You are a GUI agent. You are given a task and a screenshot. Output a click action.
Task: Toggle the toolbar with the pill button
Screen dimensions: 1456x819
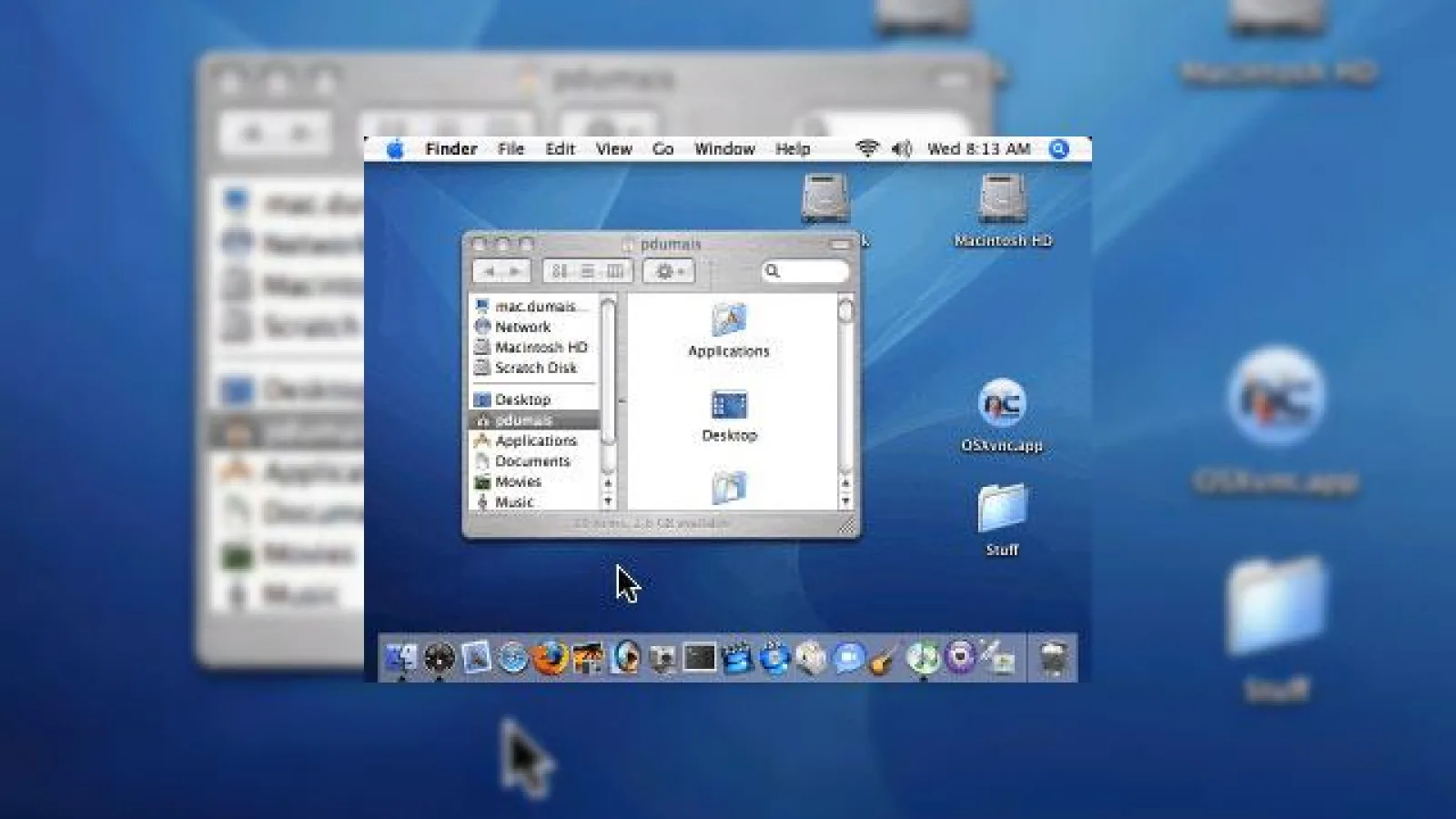pos(839,244)
